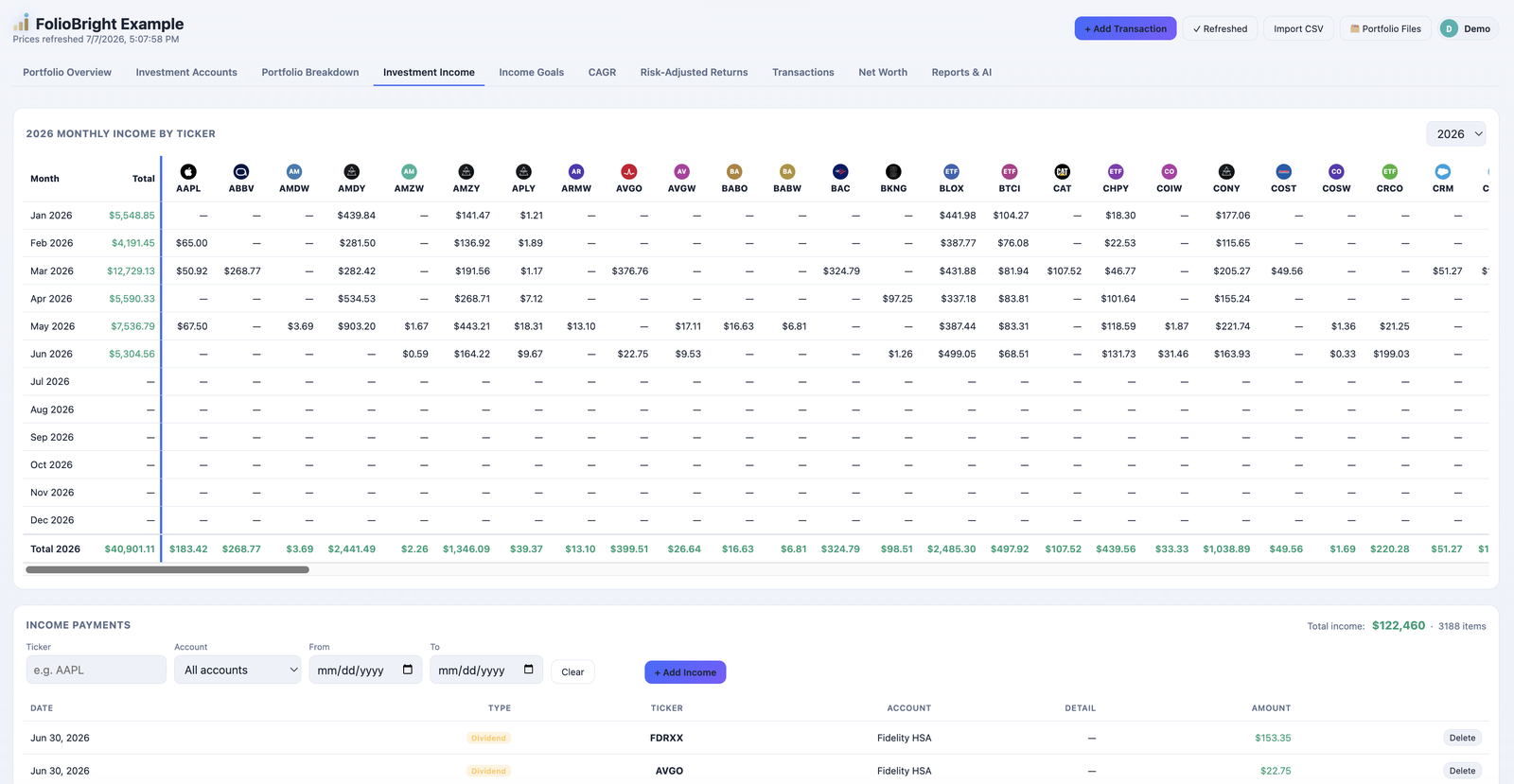The height and width of the screenshot is (784, 1514).
Task: Click Mar 2026 total $12,729.13
Action: pyautogui.click(x=131, y=270)
